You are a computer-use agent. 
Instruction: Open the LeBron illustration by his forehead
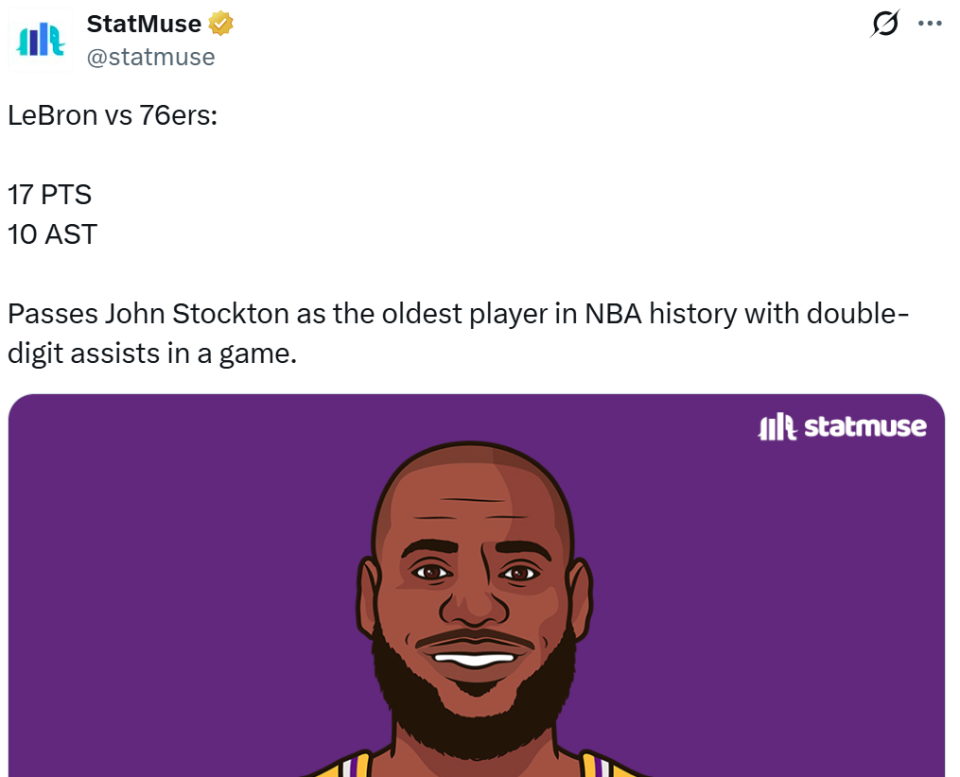pyautogui.click(x=472, y=500)
